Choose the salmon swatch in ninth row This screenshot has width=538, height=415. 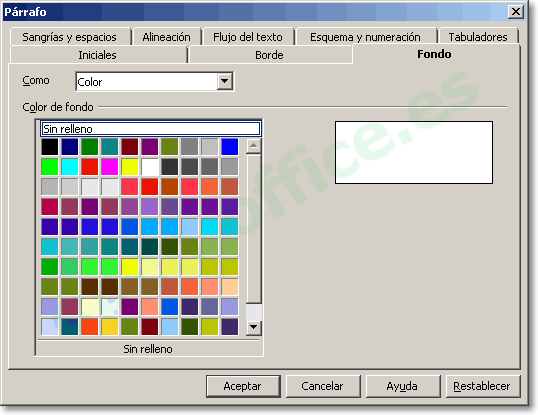point(150,307)
